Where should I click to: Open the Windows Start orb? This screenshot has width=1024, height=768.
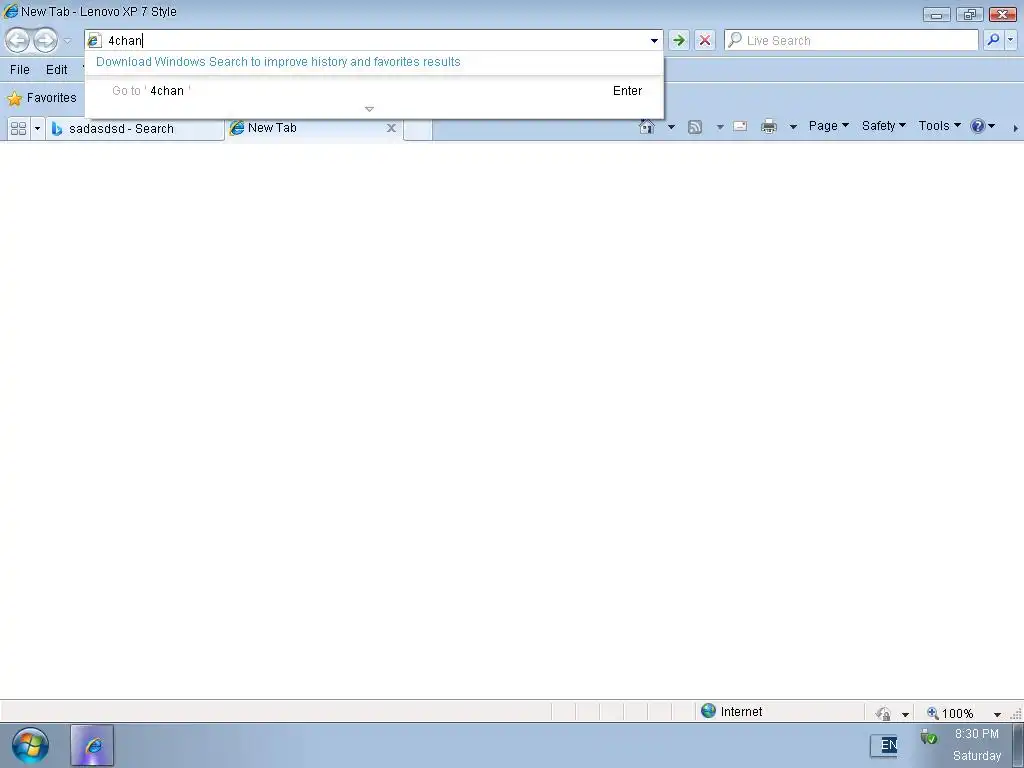point(30,746)
